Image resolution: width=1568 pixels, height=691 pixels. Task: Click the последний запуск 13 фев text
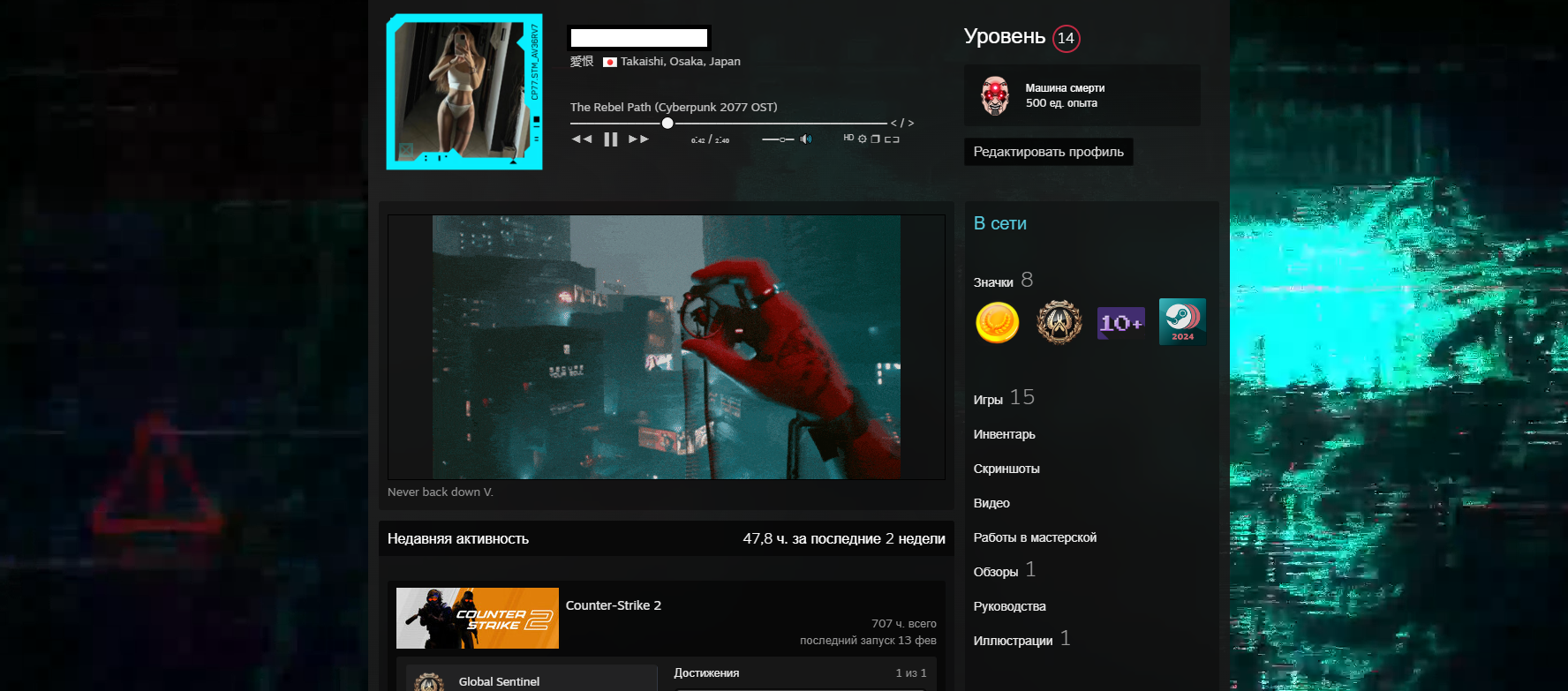868,641
